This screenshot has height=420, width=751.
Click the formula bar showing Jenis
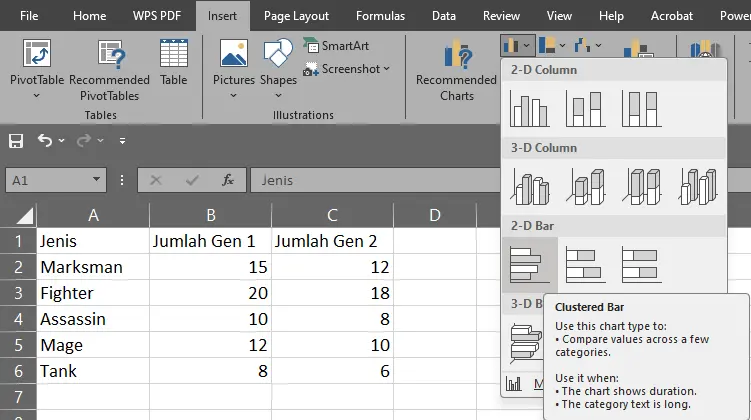pos(376,181)
